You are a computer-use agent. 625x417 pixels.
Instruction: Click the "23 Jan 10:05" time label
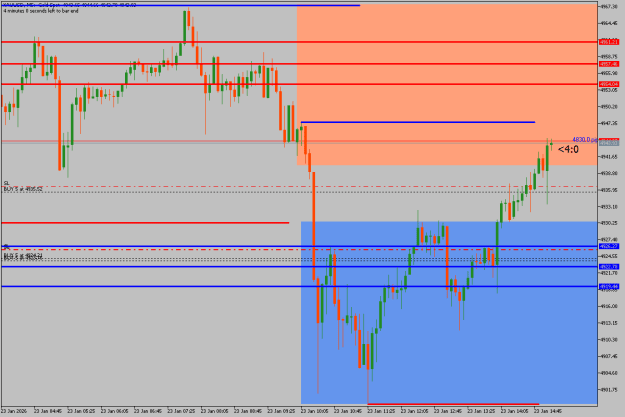point(314,411)
